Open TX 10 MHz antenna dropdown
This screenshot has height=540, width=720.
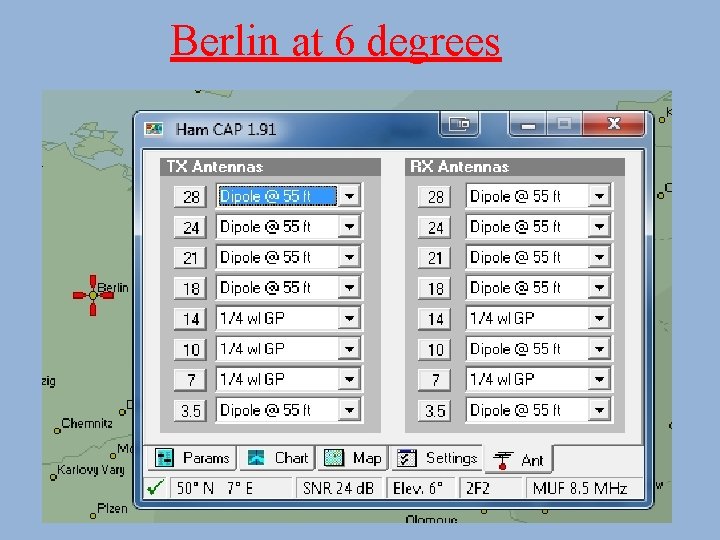tap(349, 349)
